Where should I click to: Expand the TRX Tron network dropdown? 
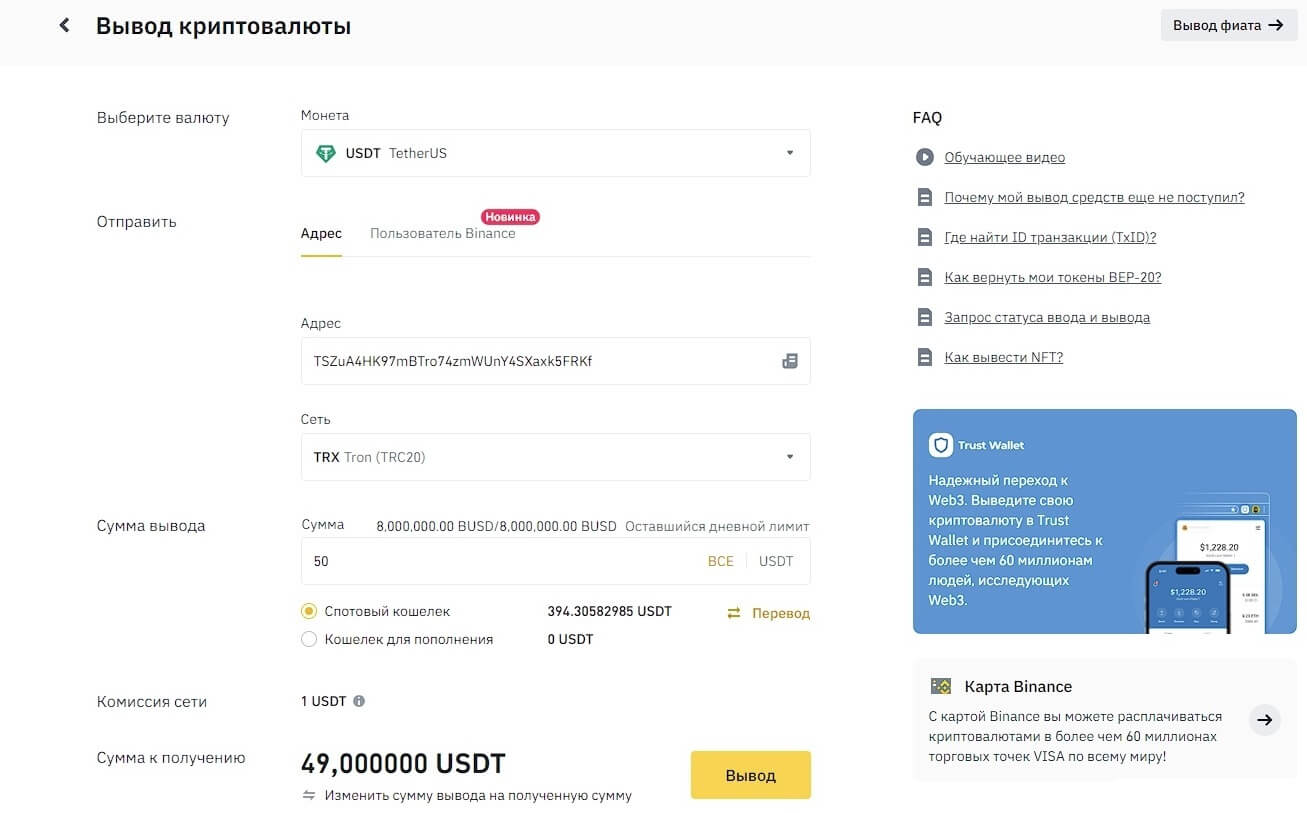[x=789, y=457]
